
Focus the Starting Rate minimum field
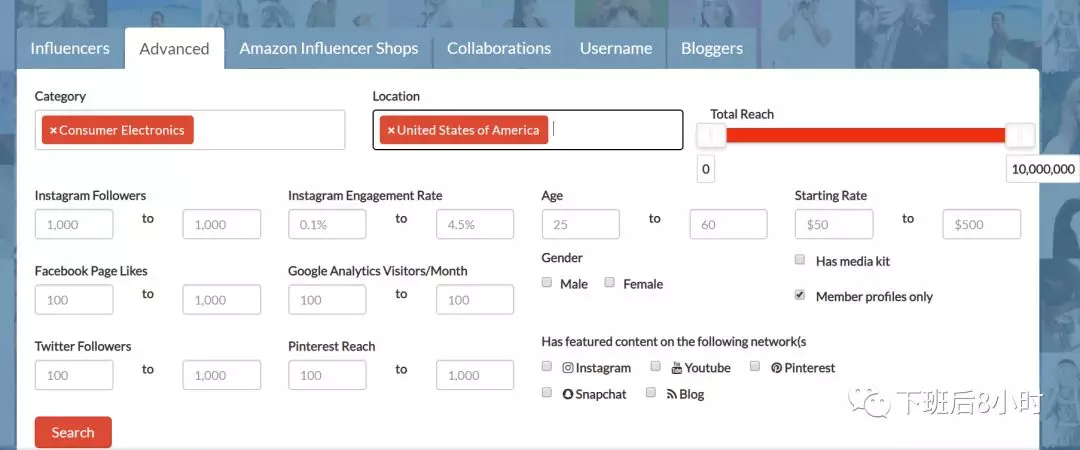pos(833,224)
